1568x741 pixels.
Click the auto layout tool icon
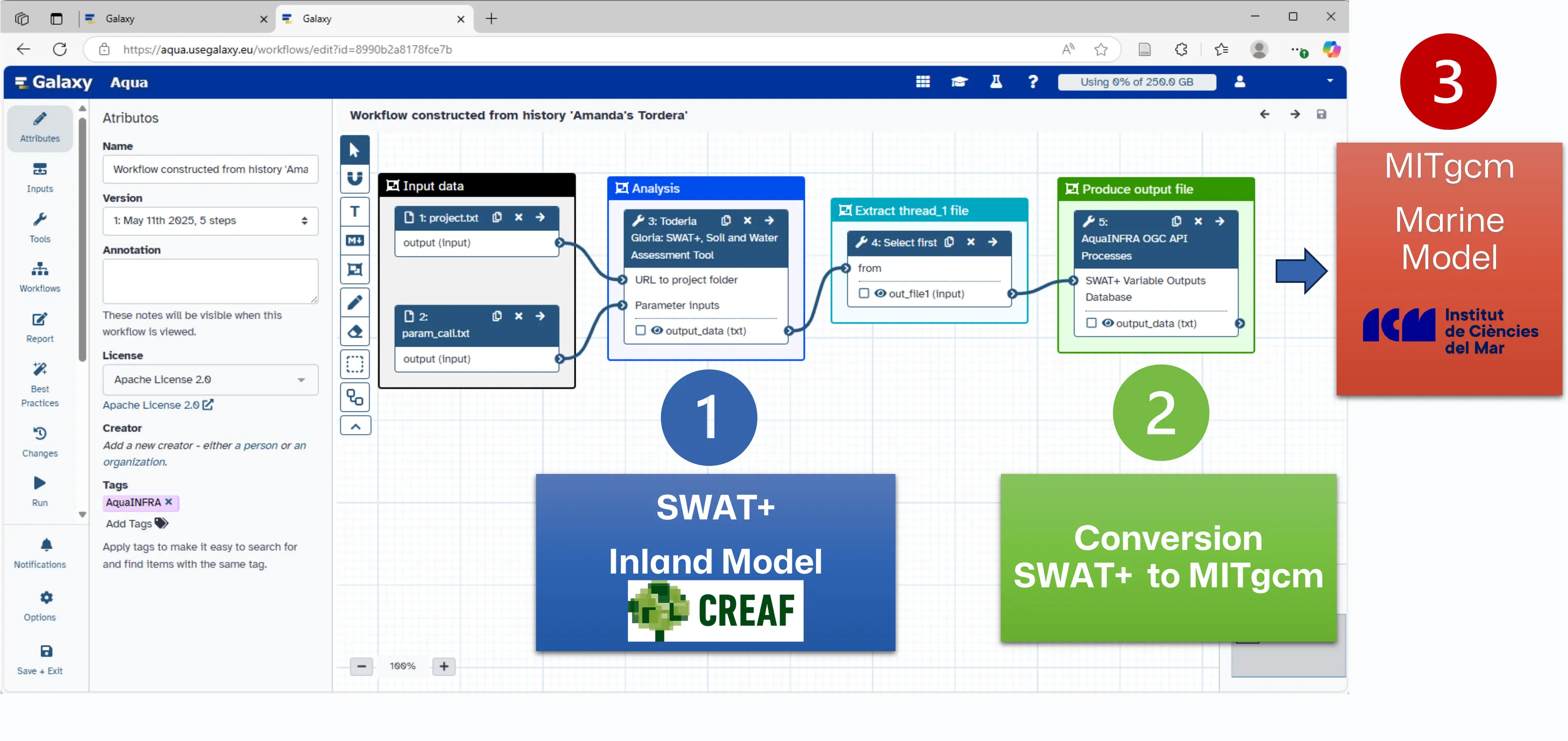pyautogui.click(x=355, y=397)
